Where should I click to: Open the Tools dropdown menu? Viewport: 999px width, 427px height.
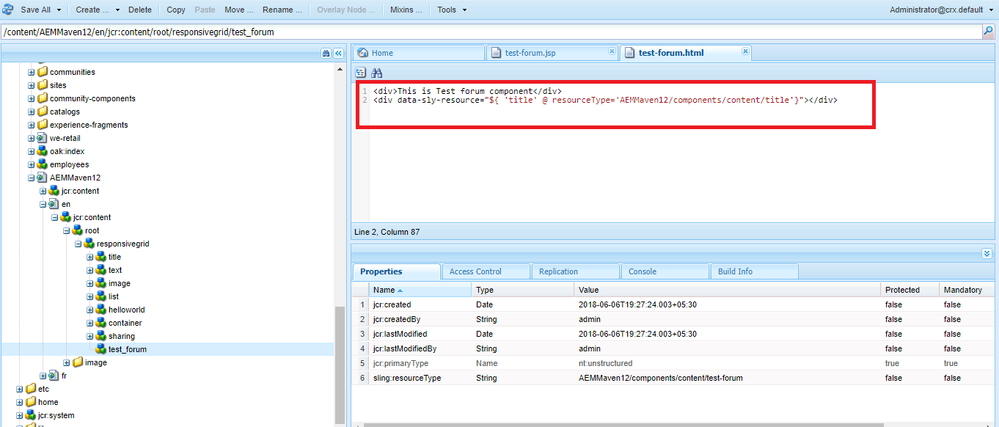[452, 10]
